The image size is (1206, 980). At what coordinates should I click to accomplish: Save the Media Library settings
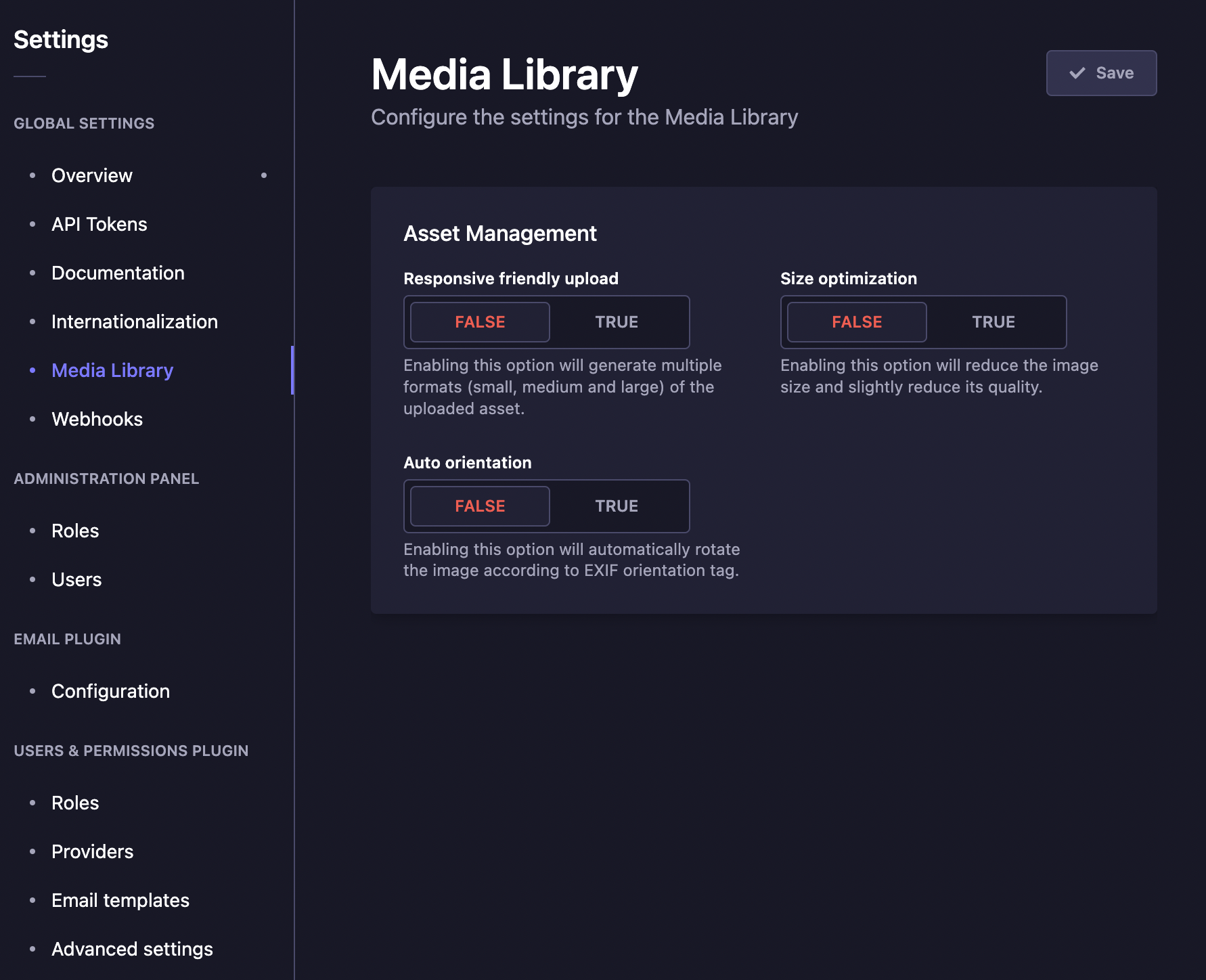tap(1101, 72)
